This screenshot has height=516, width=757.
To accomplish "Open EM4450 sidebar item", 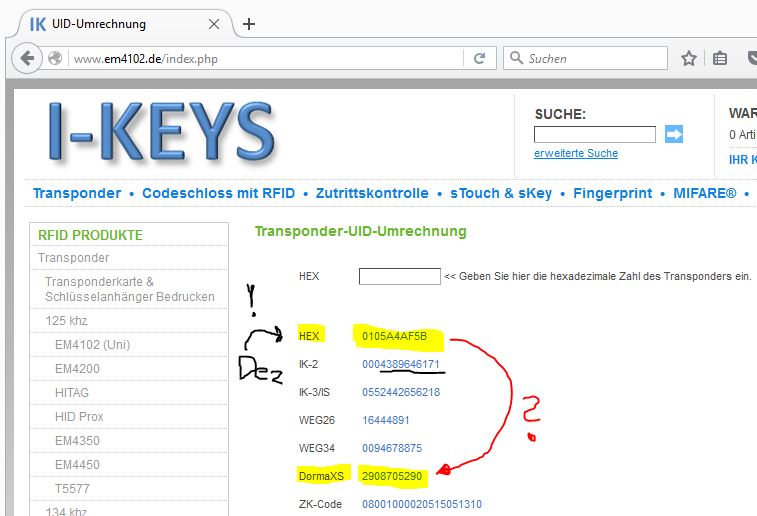I will click(77, 465).
